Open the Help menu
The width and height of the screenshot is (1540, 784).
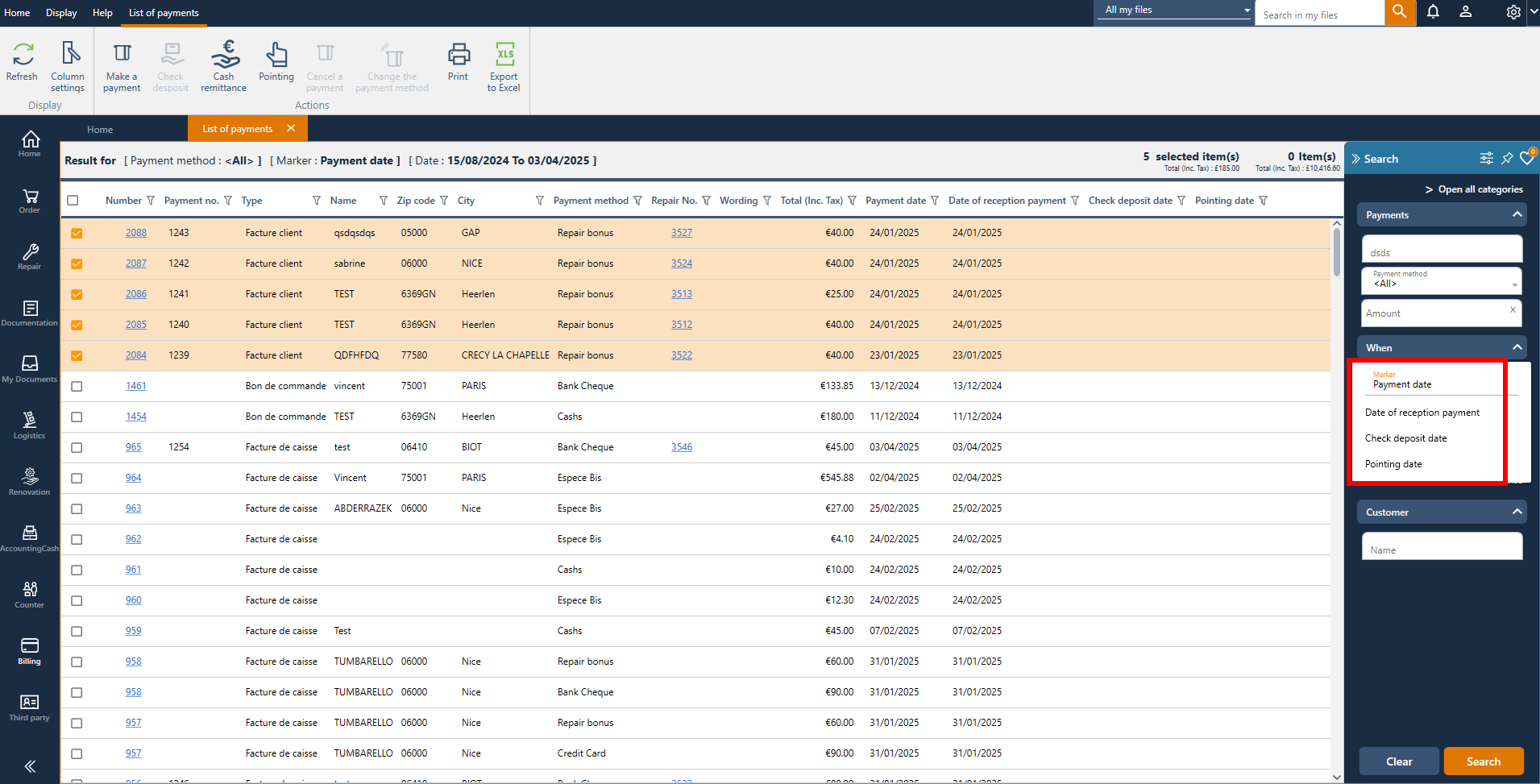click(x=102, y=13)
